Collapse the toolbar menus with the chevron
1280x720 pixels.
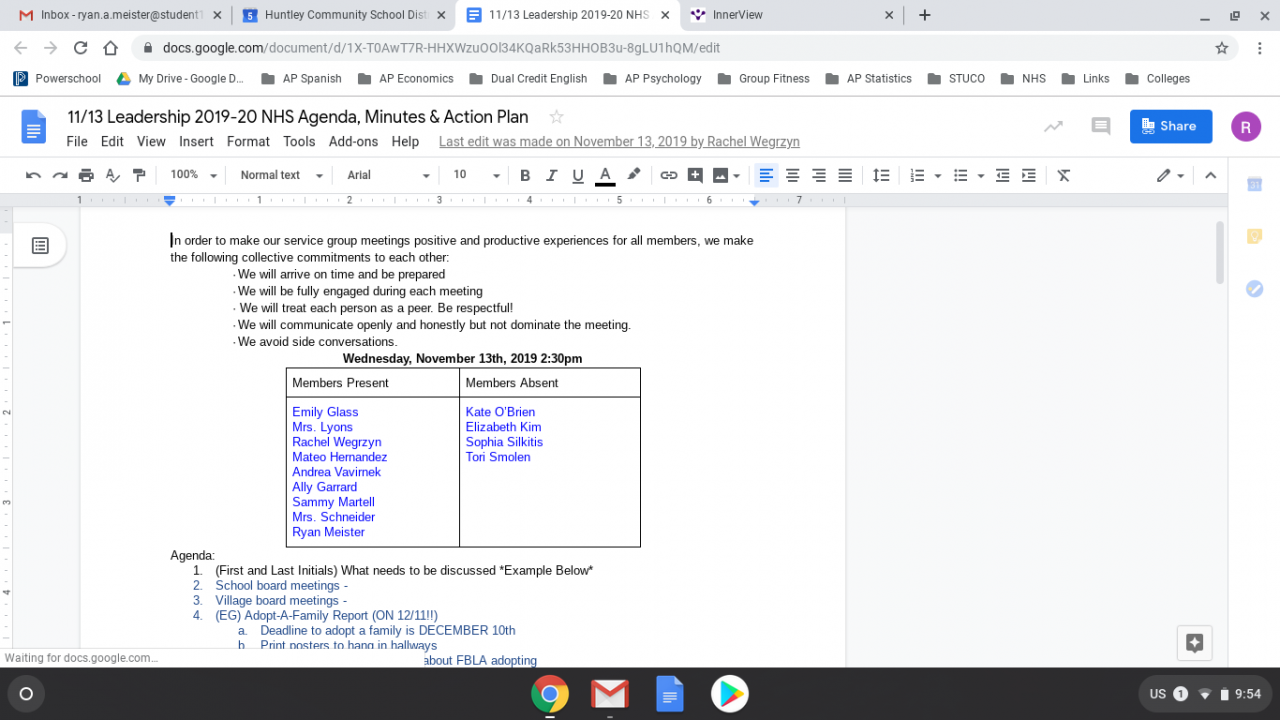click(1210, 175)
